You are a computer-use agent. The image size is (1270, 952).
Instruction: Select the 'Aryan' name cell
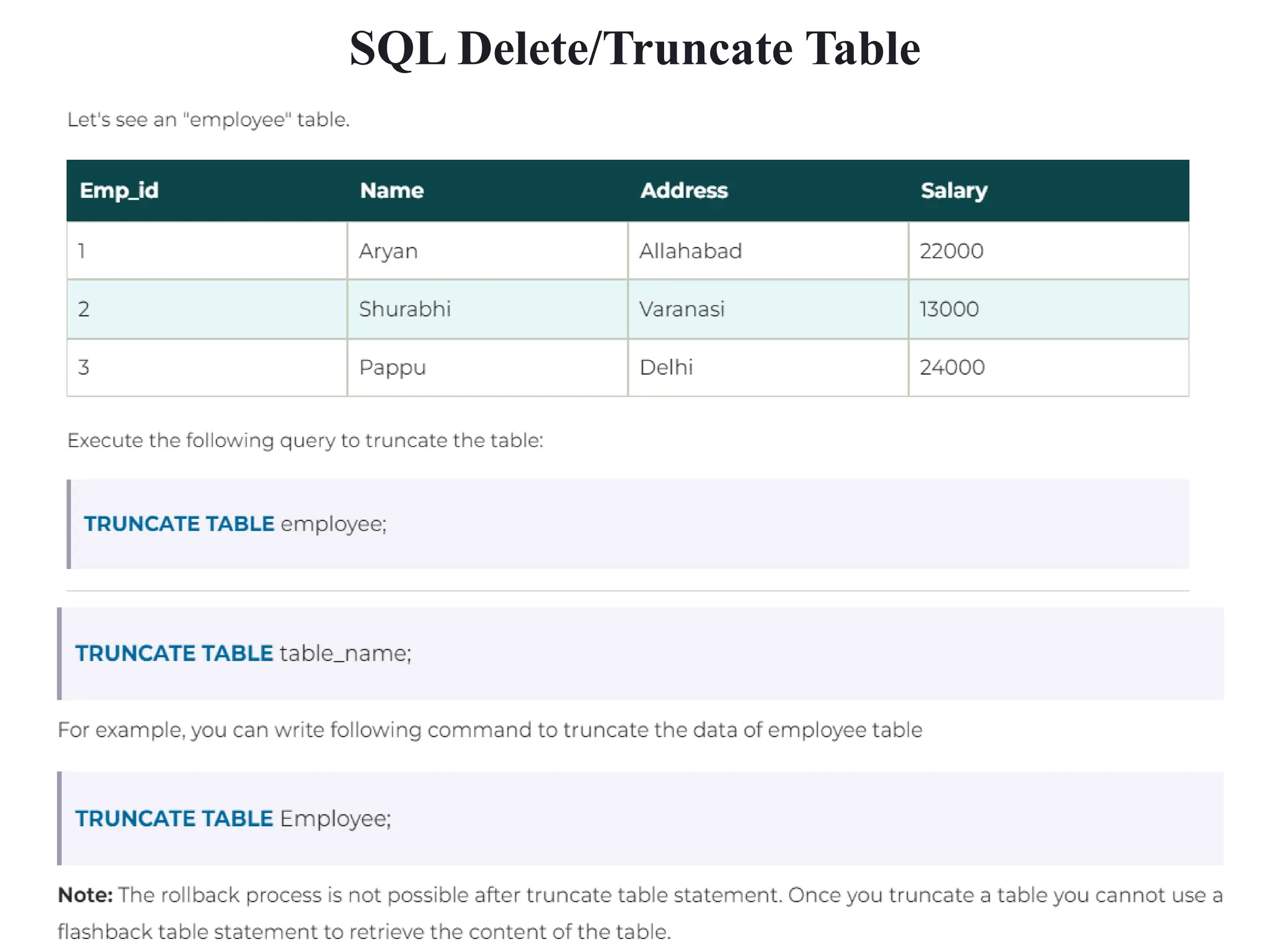pyautogui.click(x=487, y=250)
